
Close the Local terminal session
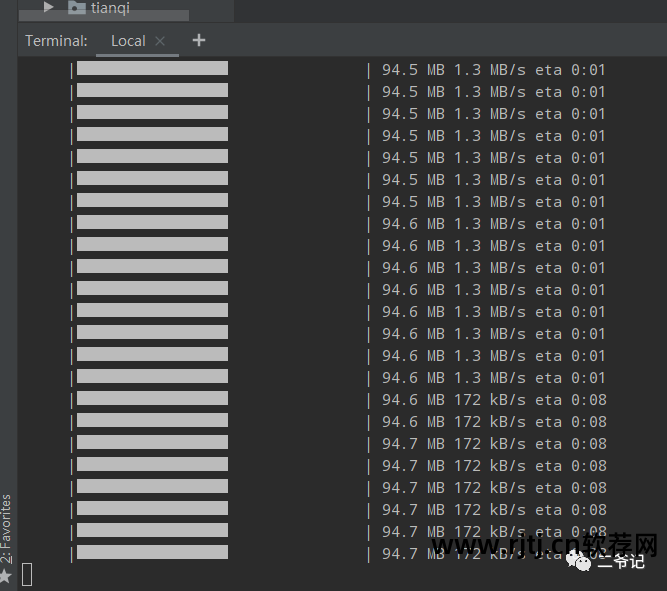pyautogui.click(x=160, y=41)
